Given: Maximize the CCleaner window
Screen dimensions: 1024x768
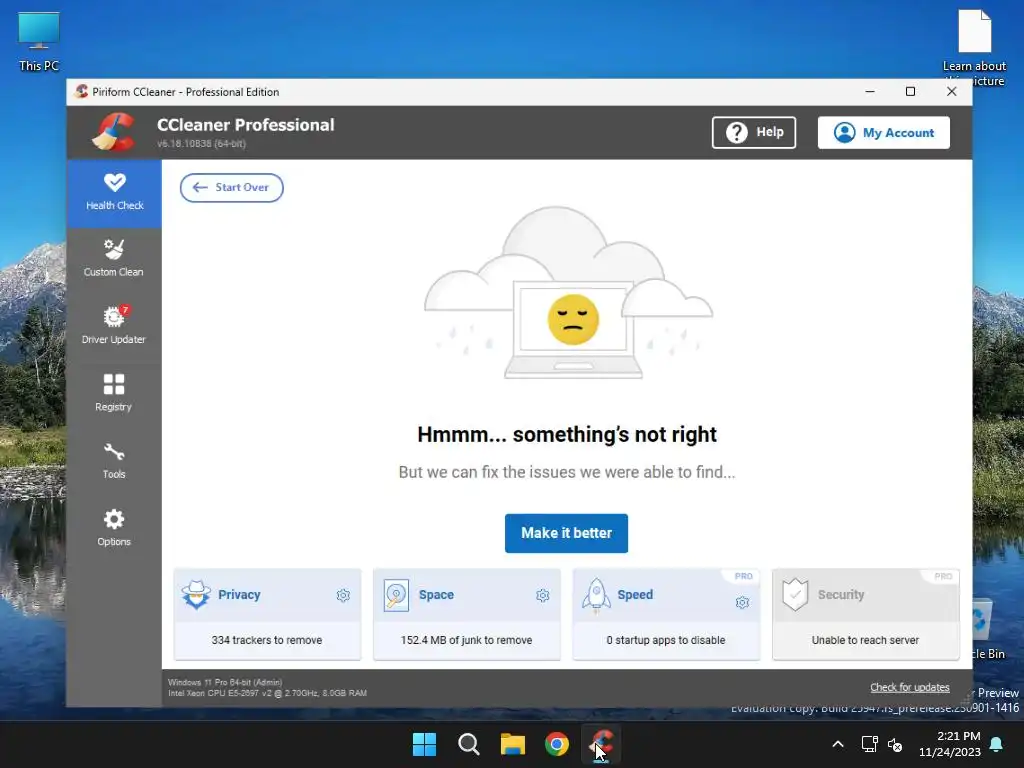Looking at the screenshot, I should 910,91.
